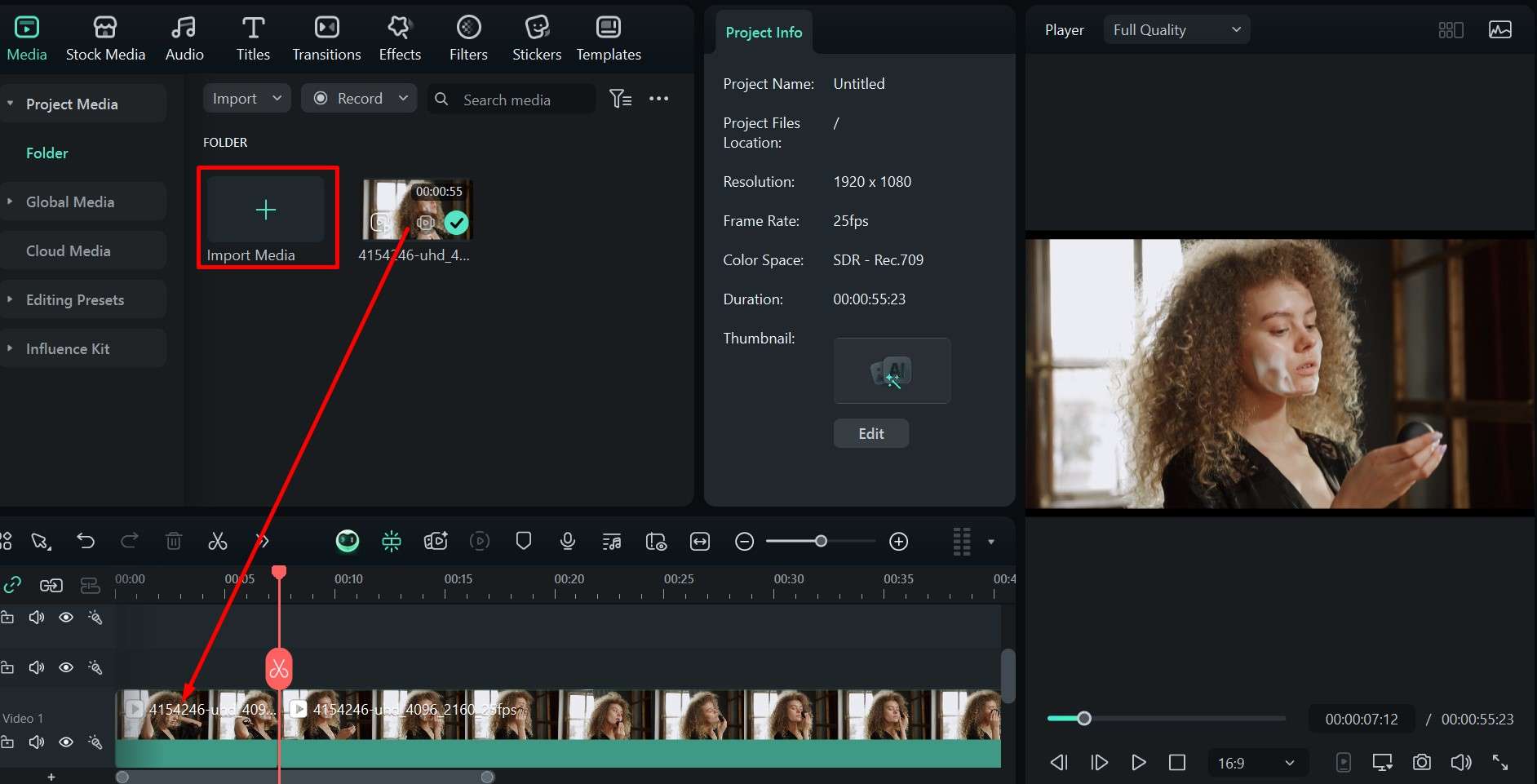Click the Search media field

tap(512, 100)
